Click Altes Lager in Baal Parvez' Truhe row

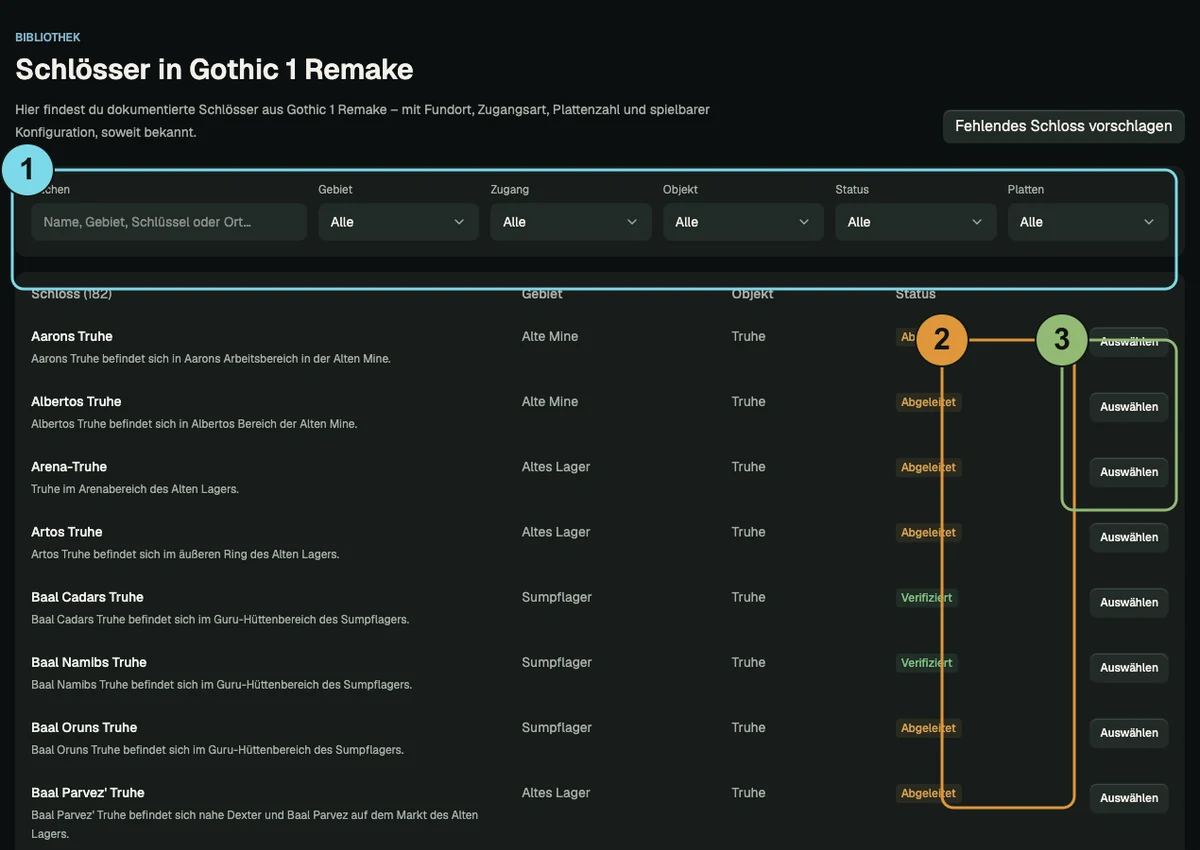pos(556,792)
